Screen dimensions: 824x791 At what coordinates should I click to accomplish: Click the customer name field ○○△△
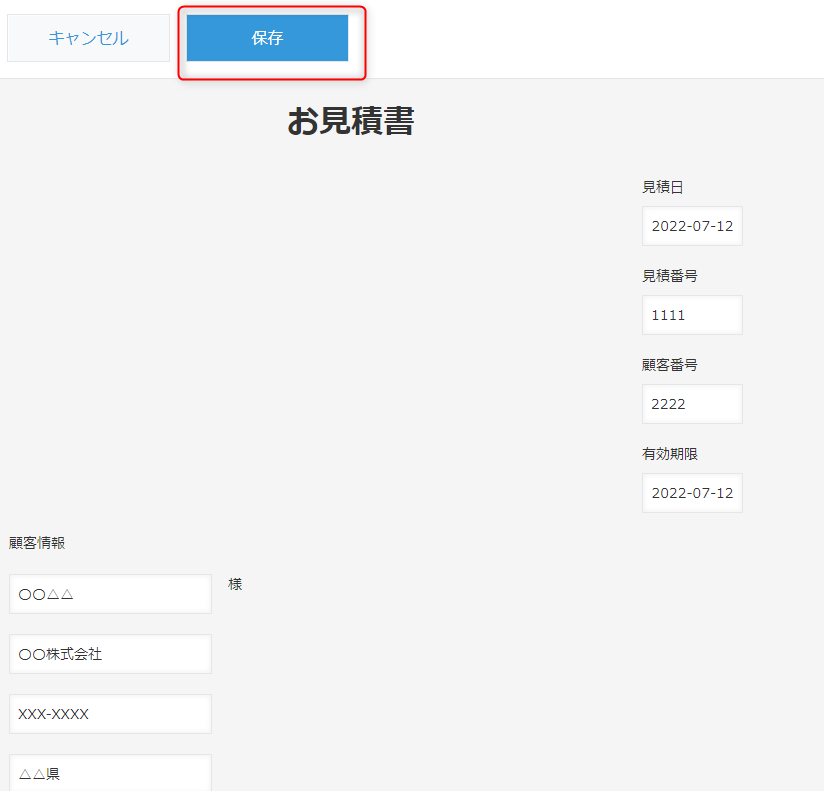pos(110,594)
